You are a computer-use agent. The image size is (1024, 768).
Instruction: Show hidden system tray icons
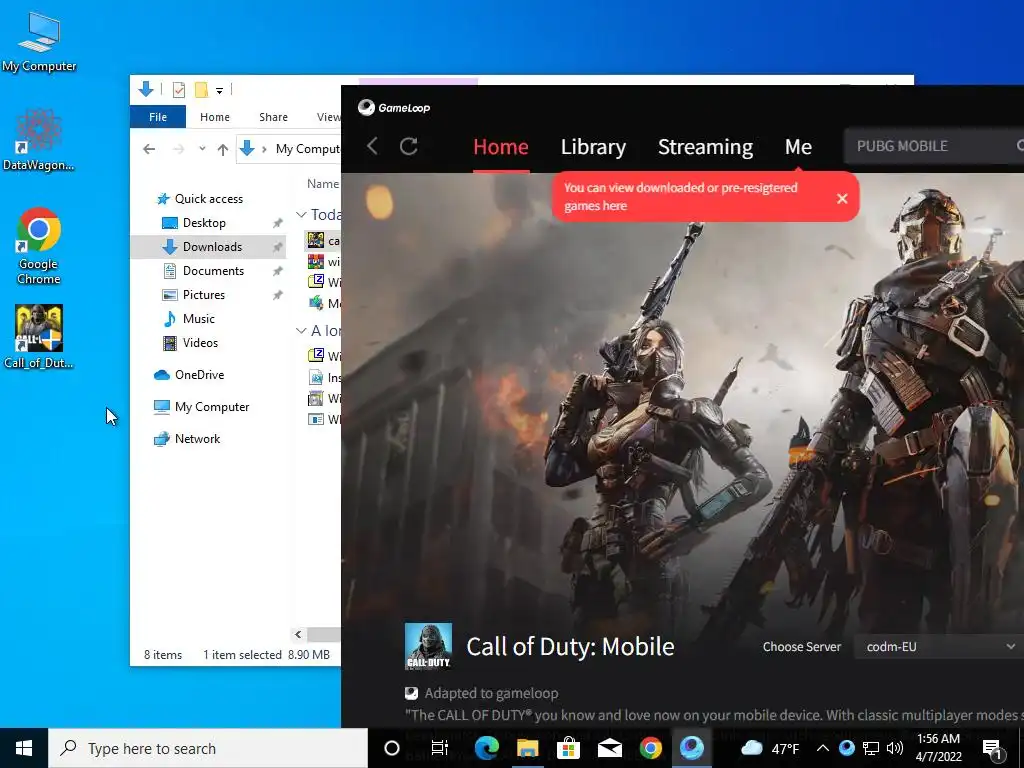coord(823,748)
